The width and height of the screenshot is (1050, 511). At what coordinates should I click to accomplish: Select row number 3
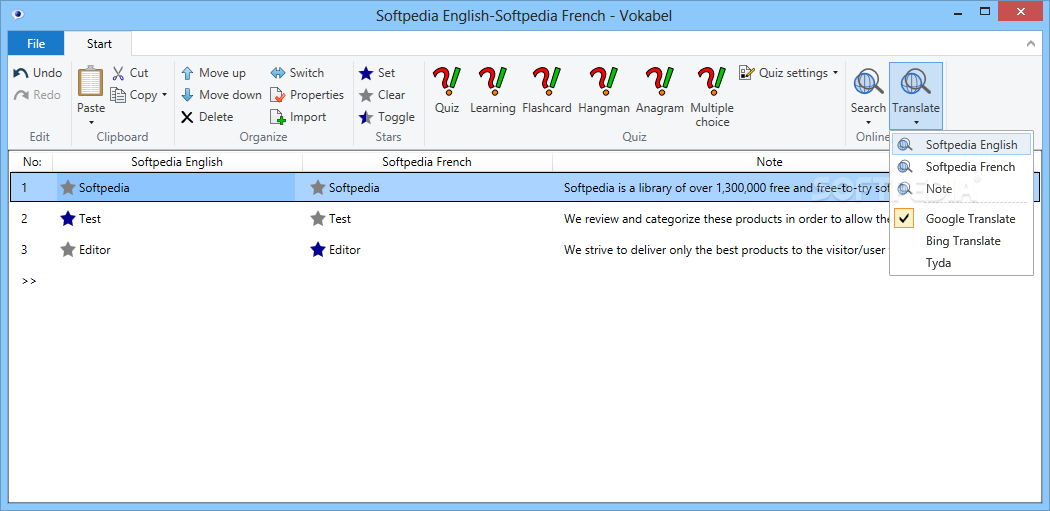[x=25, y=250]
